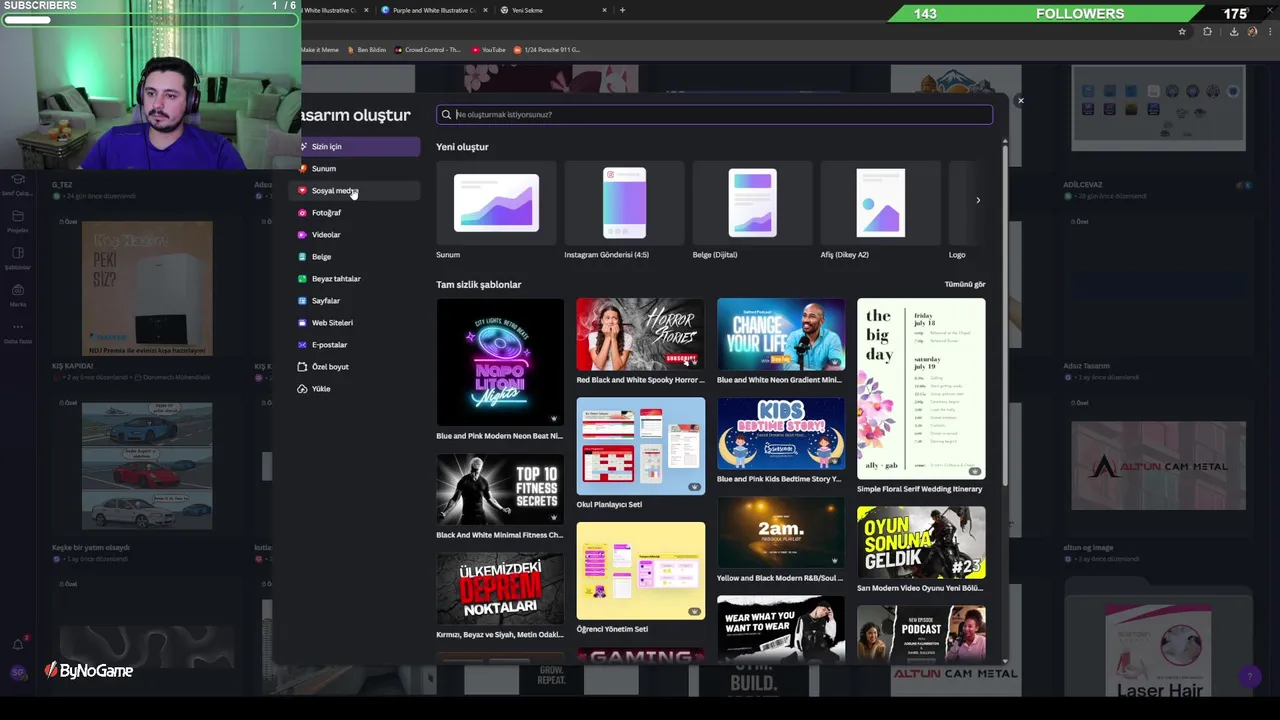Image resolution: width=1280 pixels, height=720 pixels.
Task: Switch to the Yeni Sekme browser tab
Action: (550, 10)
